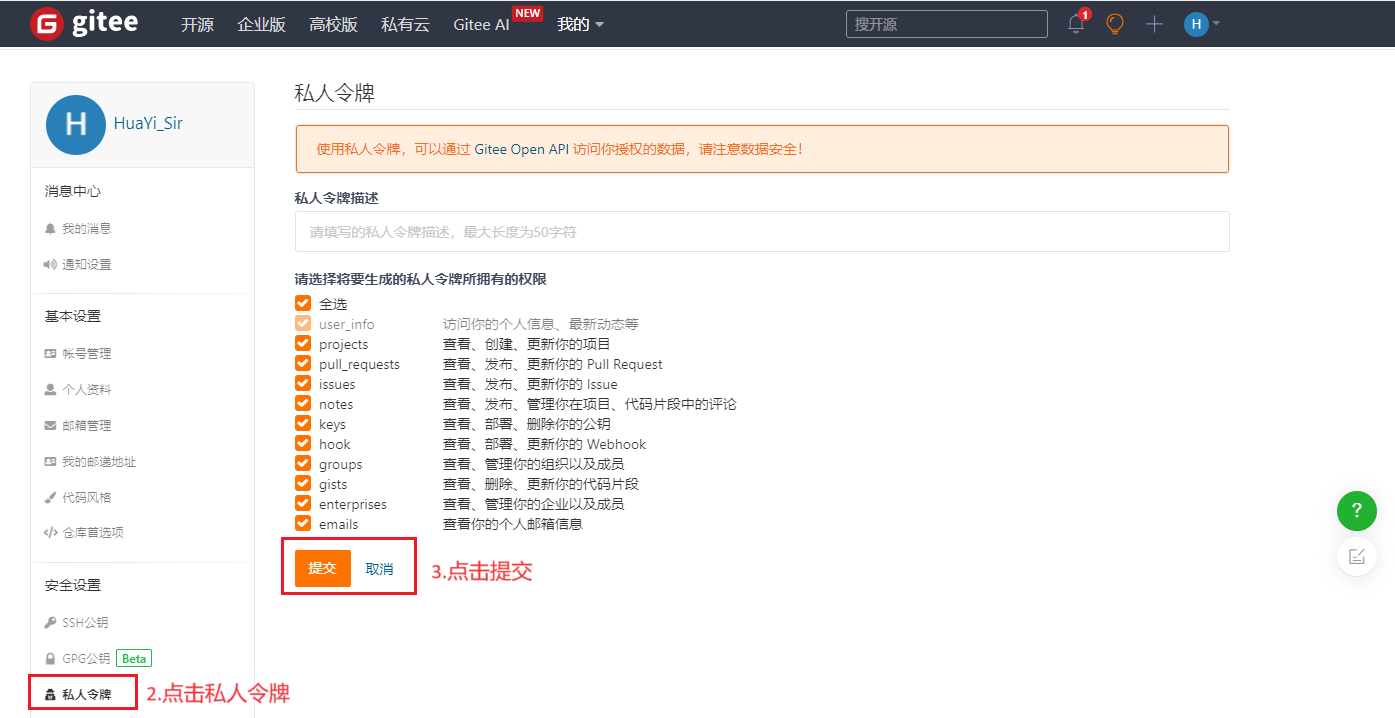Click the 取消 cancel link

tap(379, 569)
